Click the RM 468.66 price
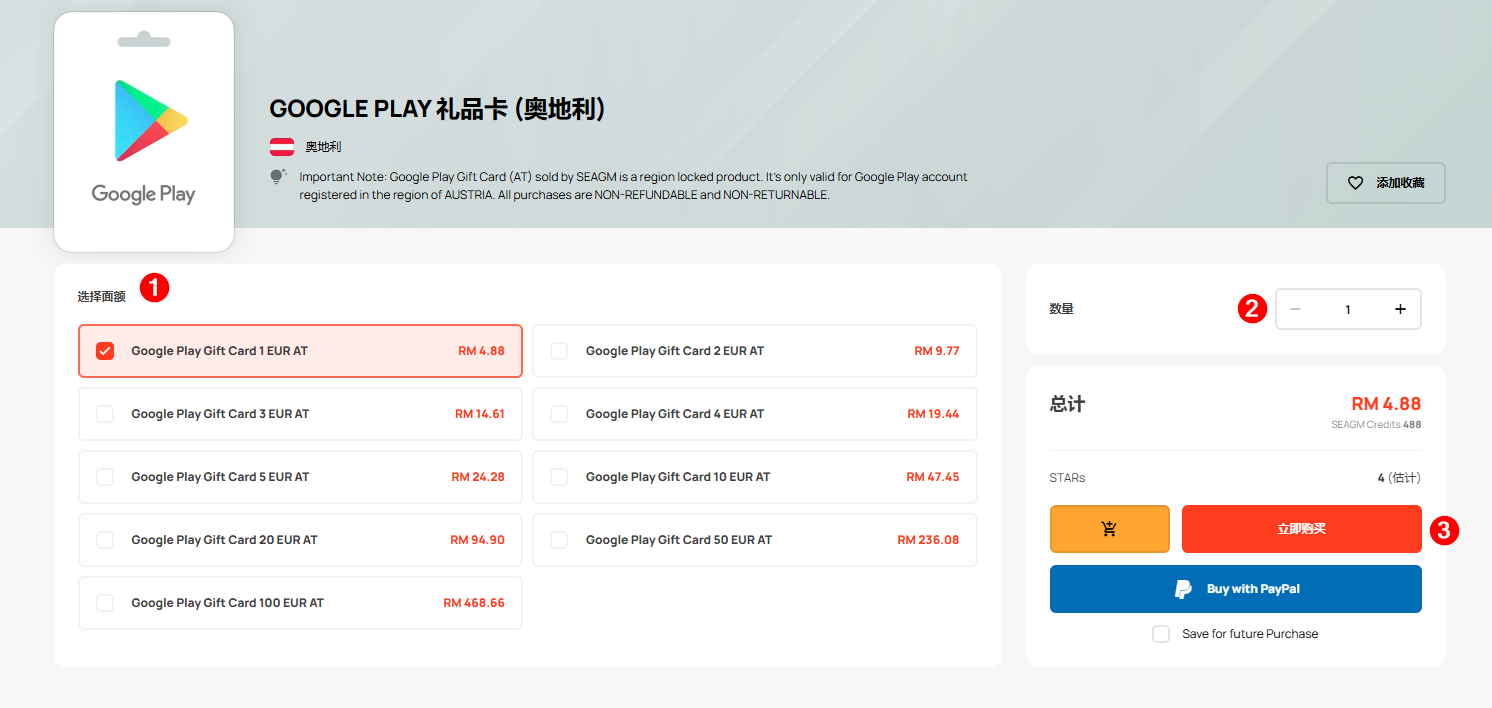This screenshot has width=1492, height=708. 474,603
